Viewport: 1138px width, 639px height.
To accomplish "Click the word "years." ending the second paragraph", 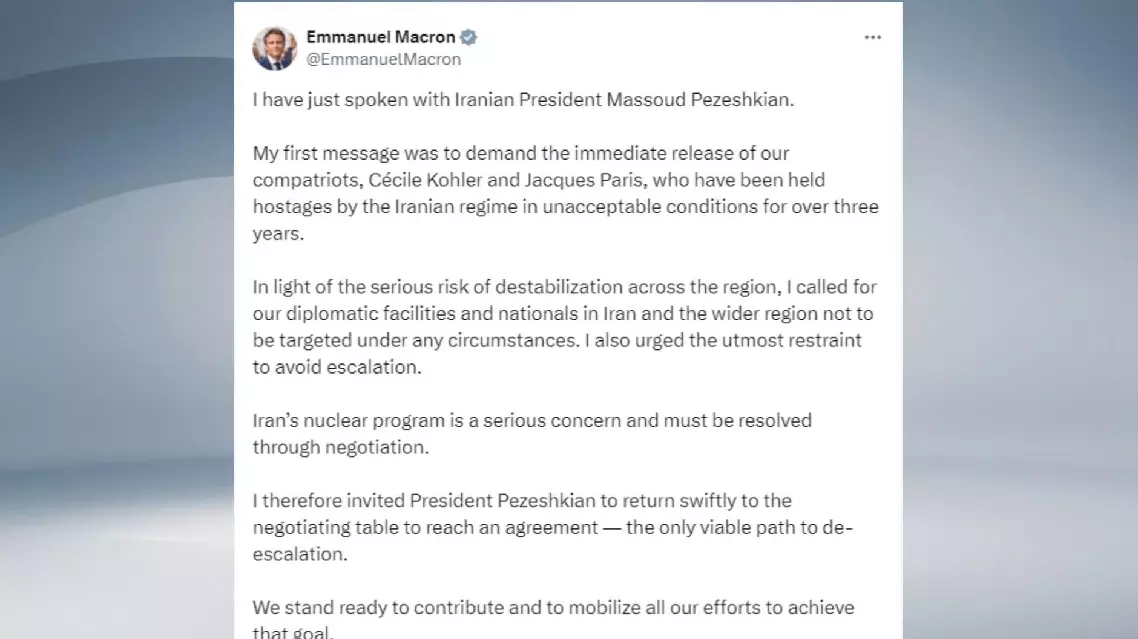I will pyautogui.click(x=274, y=235).
